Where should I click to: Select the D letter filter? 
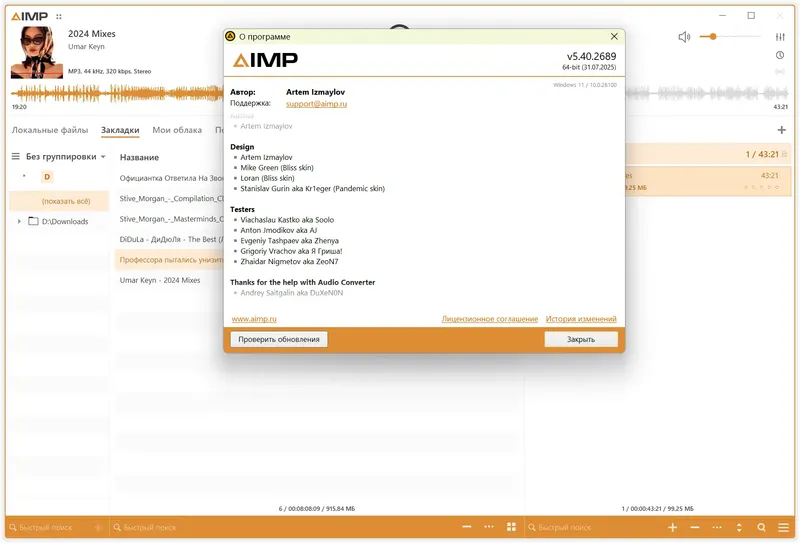pyautogui.click(x=47, y=177)
